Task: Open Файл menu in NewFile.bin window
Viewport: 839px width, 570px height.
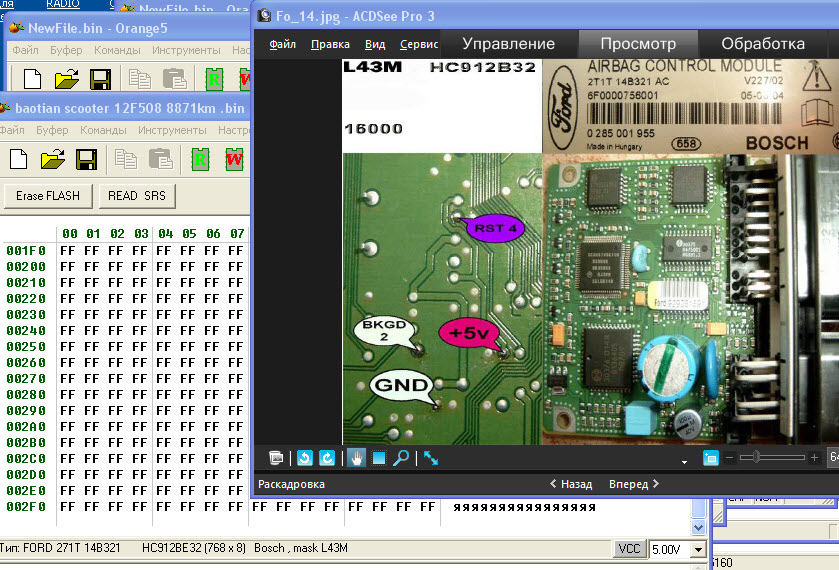Action: 25,50
